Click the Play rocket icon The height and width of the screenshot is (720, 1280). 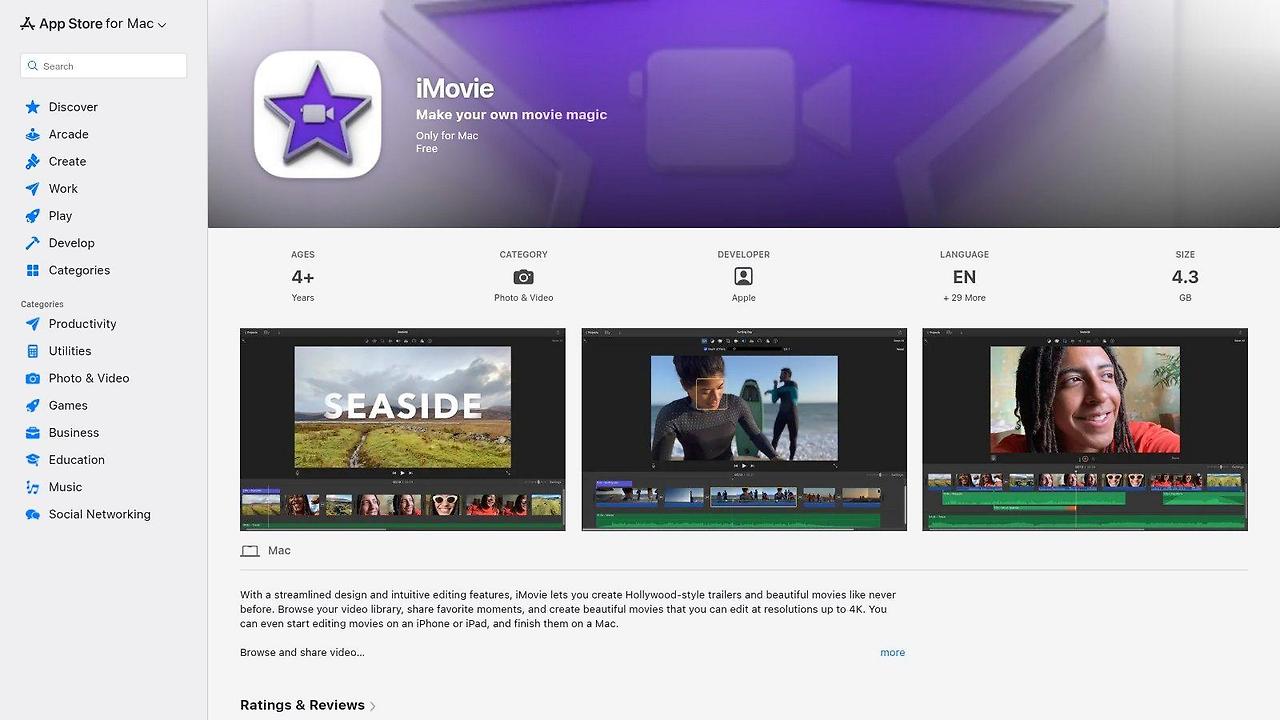[x=33, y=215]
